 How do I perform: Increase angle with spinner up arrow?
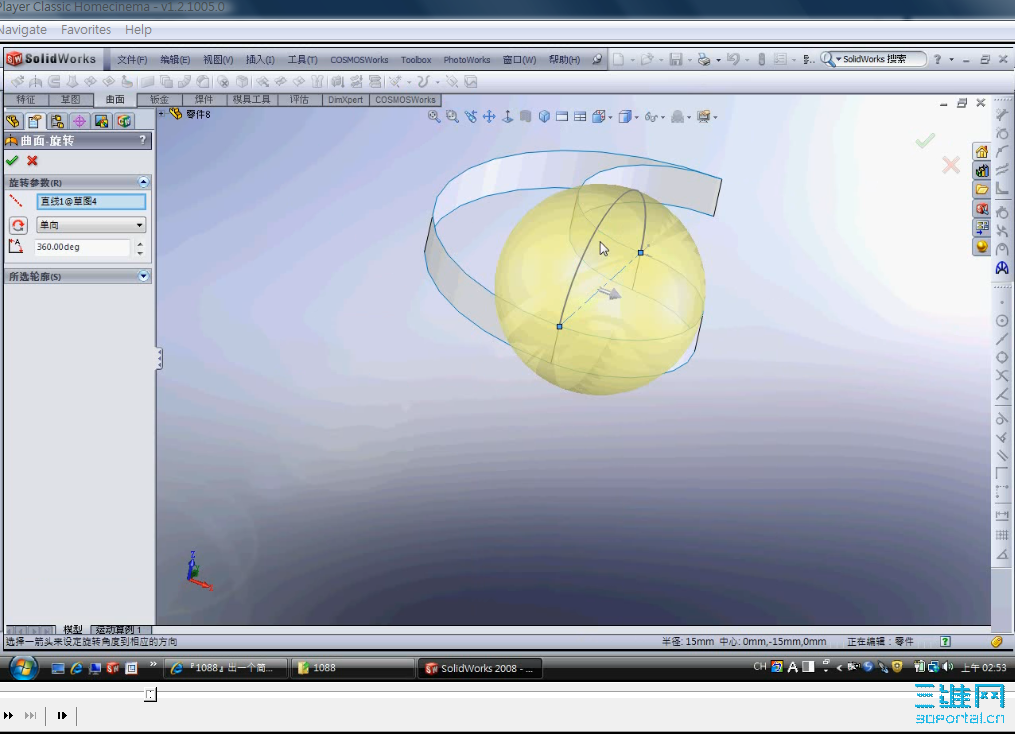(x=140, y=243)
